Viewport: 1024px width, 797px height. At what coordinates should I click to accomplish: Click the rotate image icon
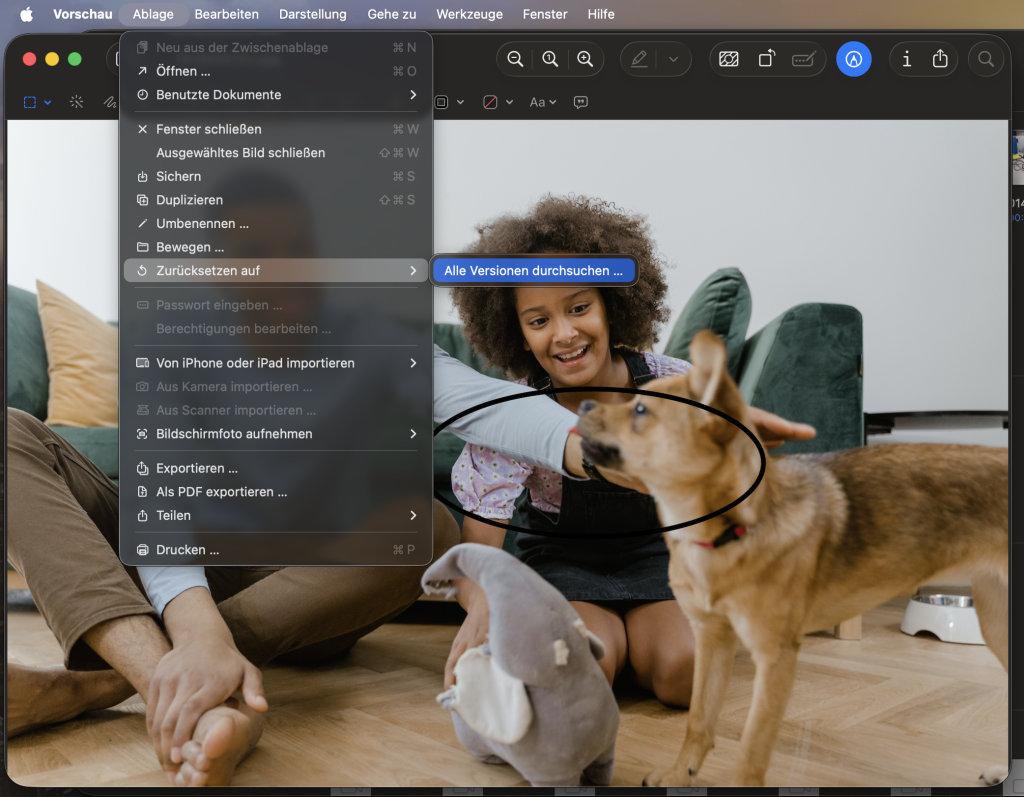(x=767, y=59)
